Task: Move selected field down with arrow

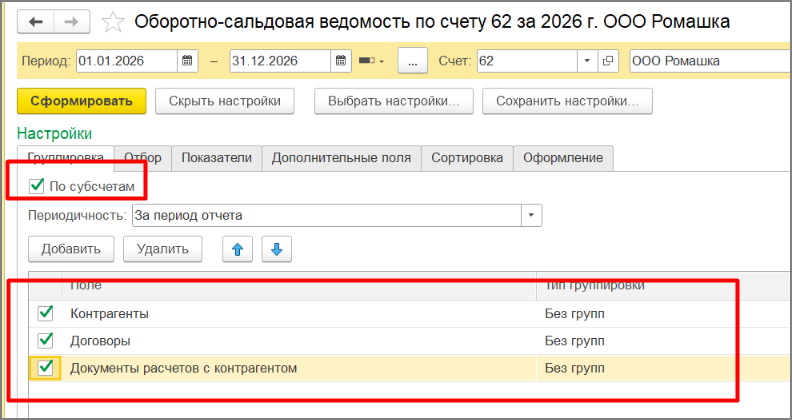Action: tap(277, 249)
